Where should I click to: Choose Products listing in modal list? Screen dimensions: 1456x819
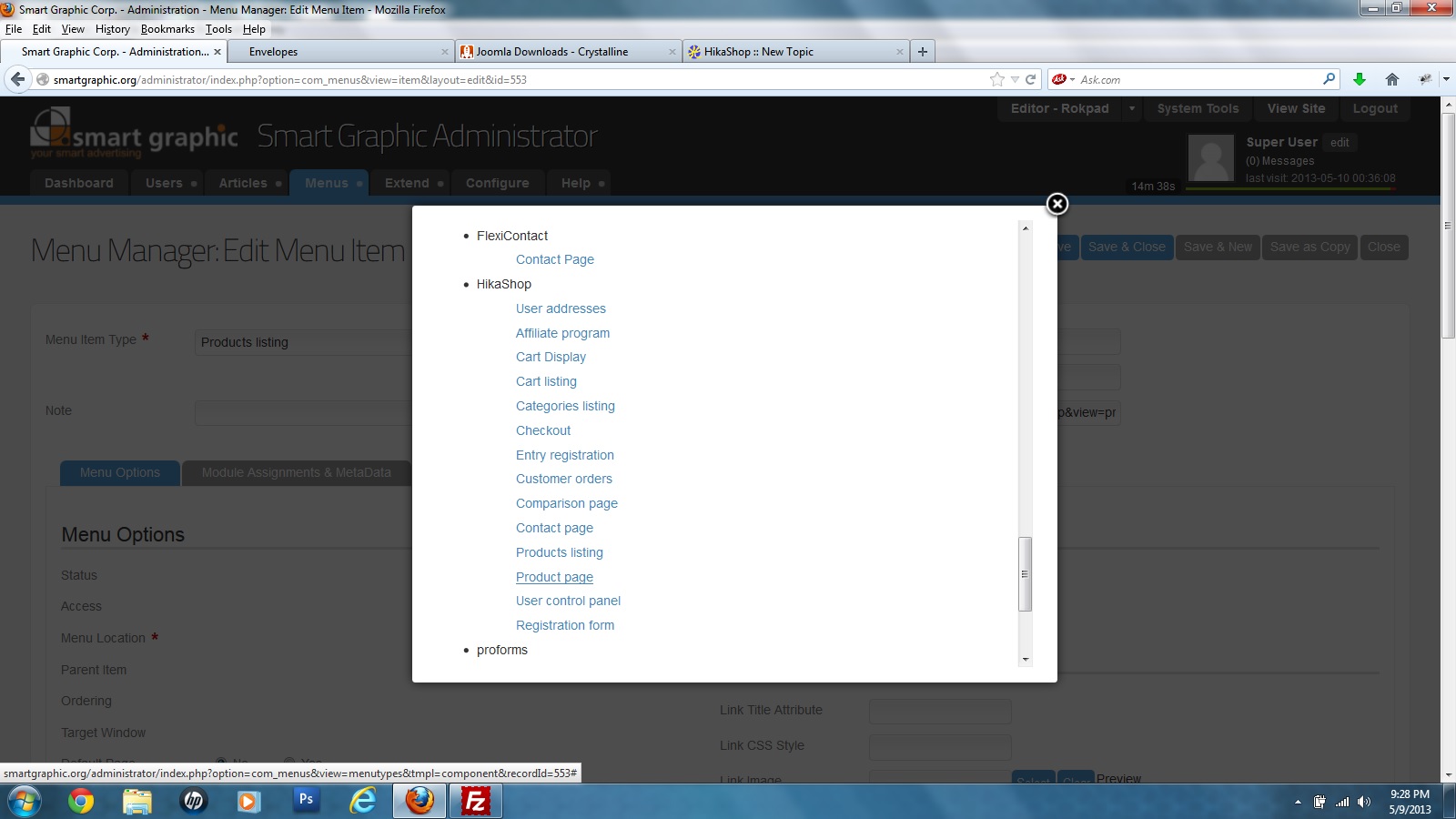560,552
